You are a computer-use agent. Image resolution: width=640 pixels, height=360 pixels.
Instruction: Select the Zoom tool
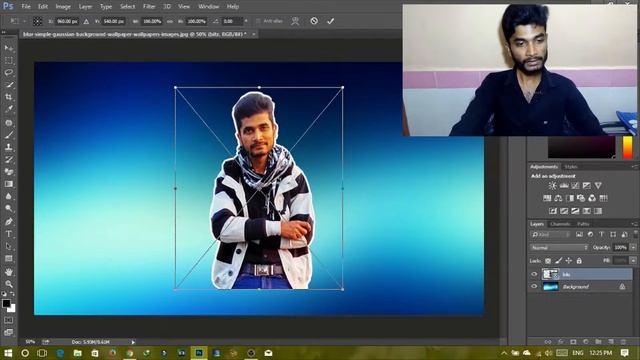tap(9, 284)
